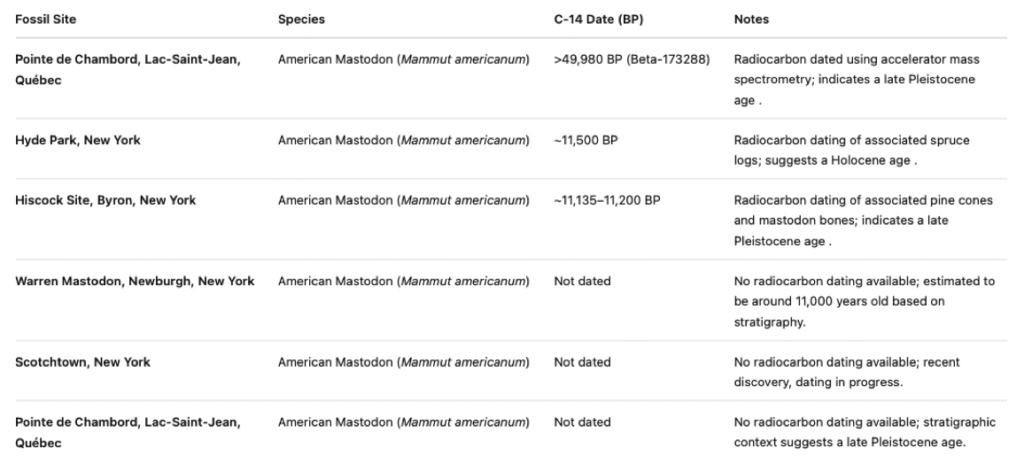Click the Hiscock Site, Byron cell
Image resolution: width=1024 pixels, height=464 pixels.
click(x=105, y=200)
